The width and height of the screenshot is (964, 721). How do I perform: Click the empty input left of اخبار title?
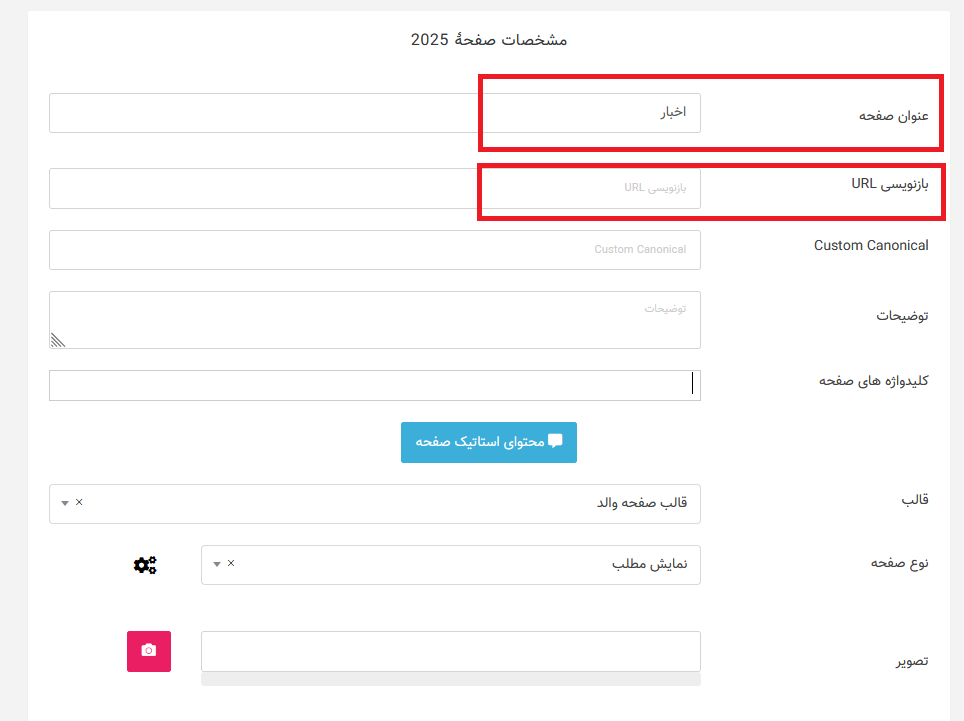[x=260, y=112]
